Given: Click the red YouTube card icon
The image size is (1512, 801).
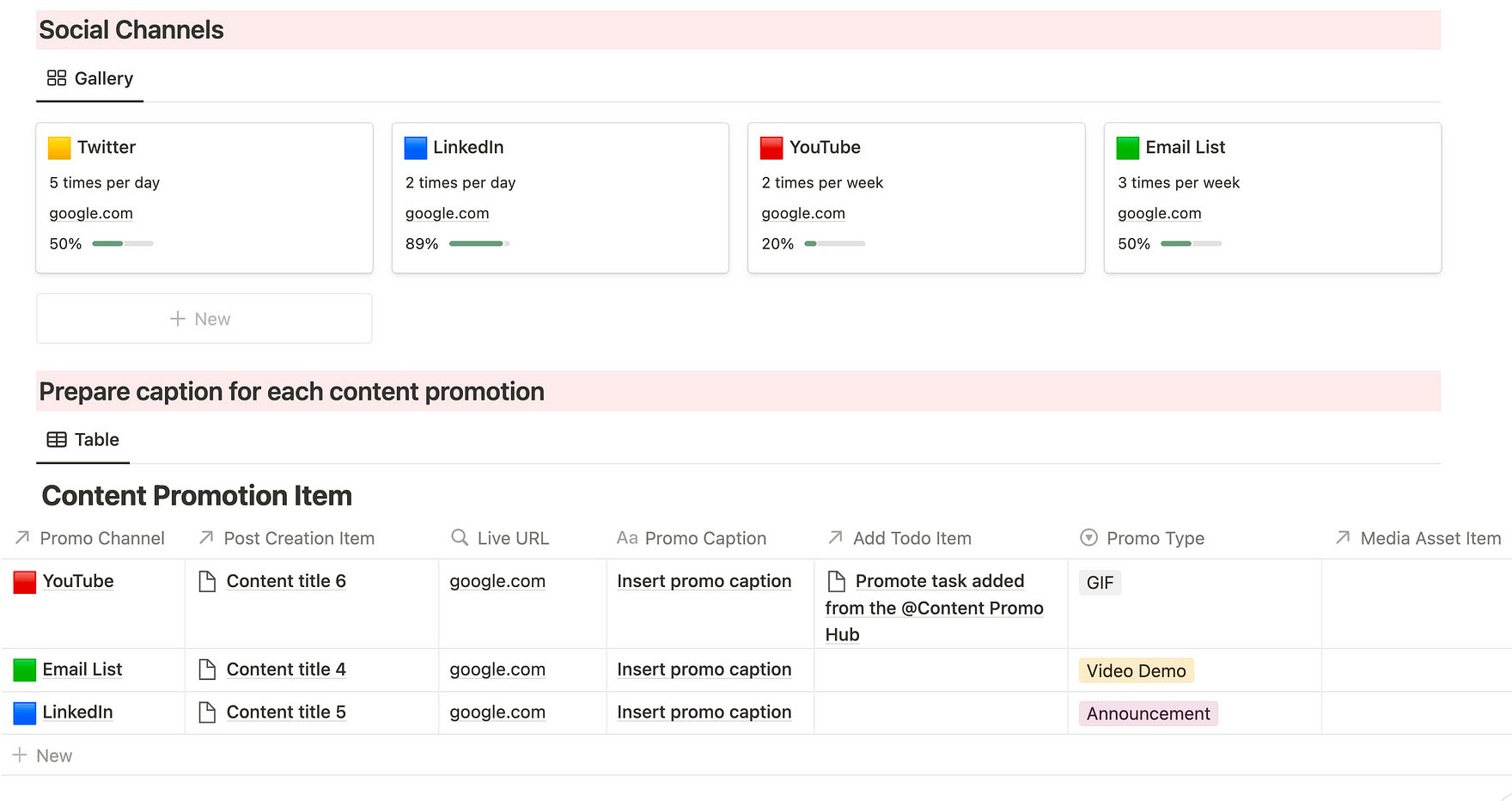Looking at the screenshot, I should [771, 148].
